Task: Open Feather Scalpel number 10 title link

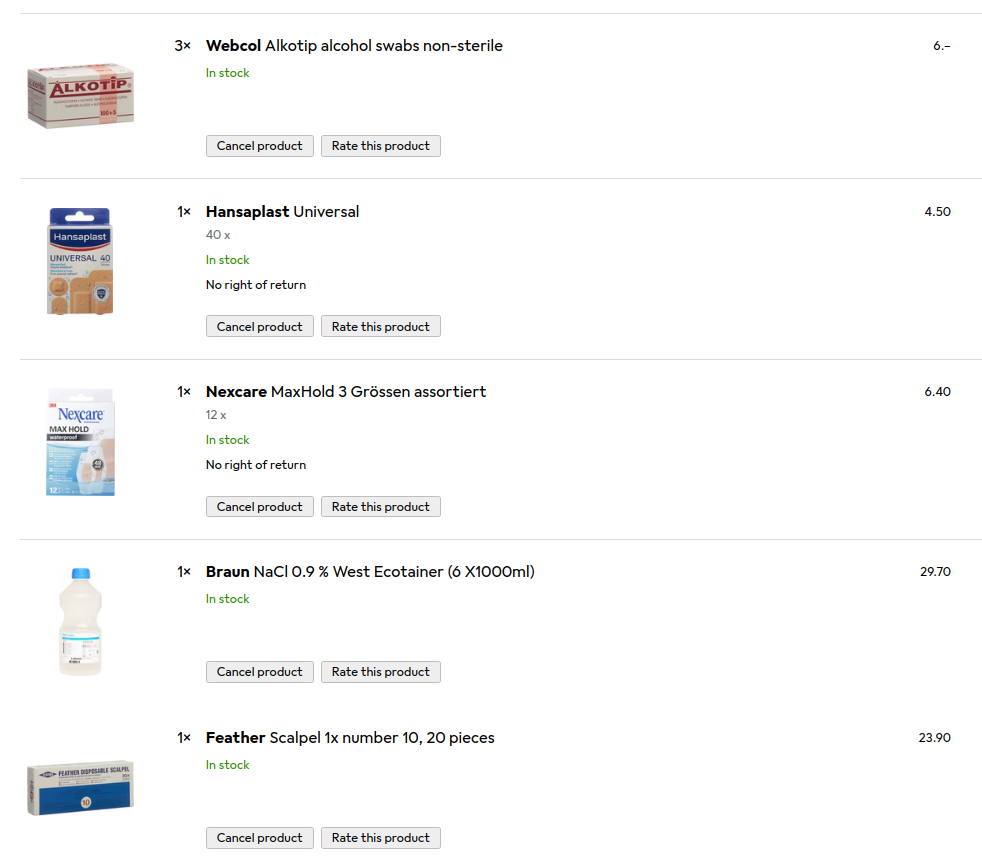Action: (x=350, y=738)
